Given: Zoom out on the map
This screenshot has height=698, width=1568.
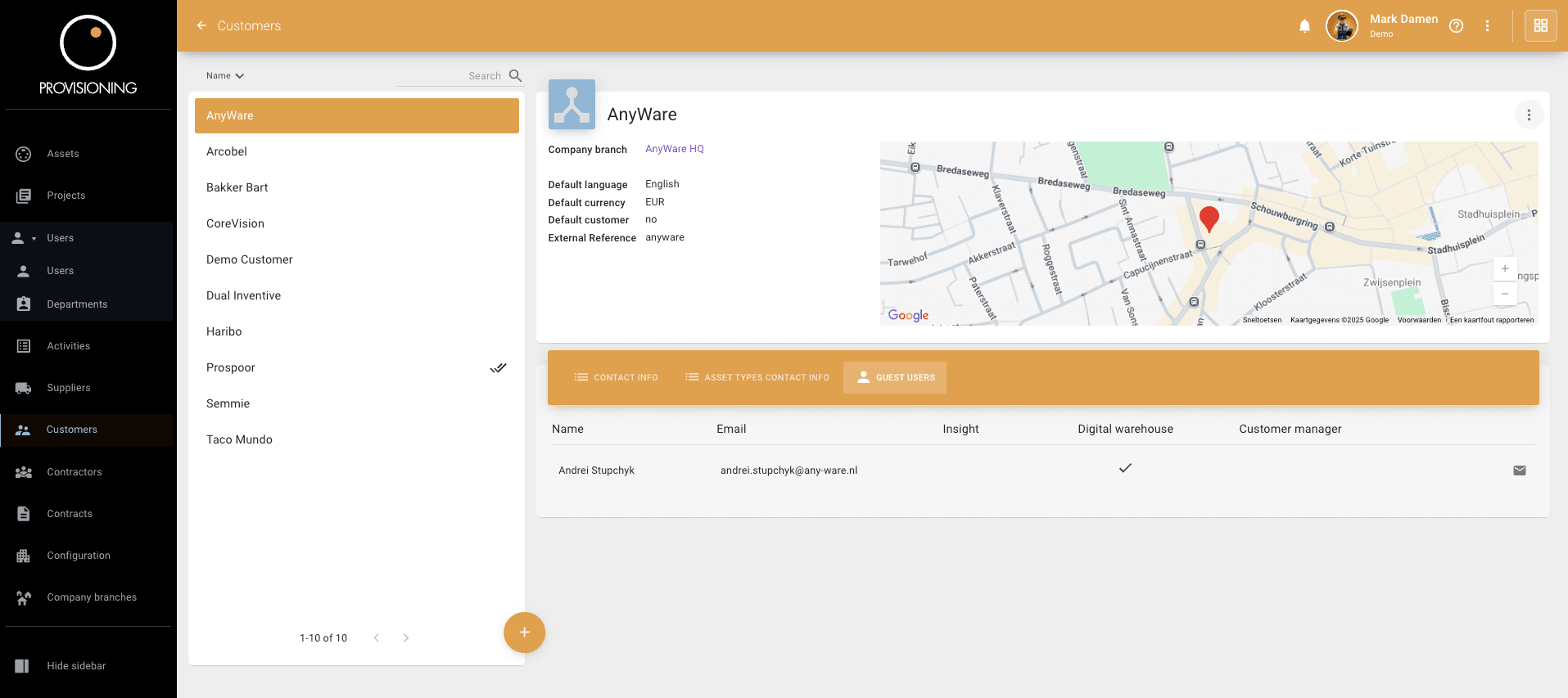Looking at the screenshot, I should pos(1505,294).
